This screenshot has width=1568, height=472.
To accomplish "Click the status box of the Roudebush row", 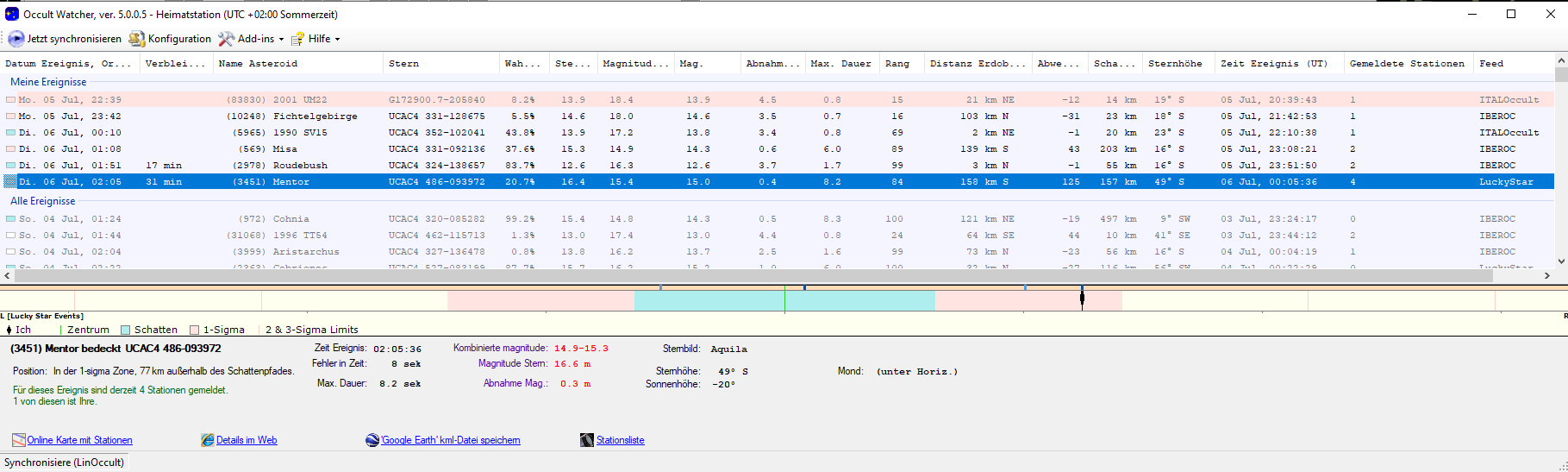I will [10, 166].
